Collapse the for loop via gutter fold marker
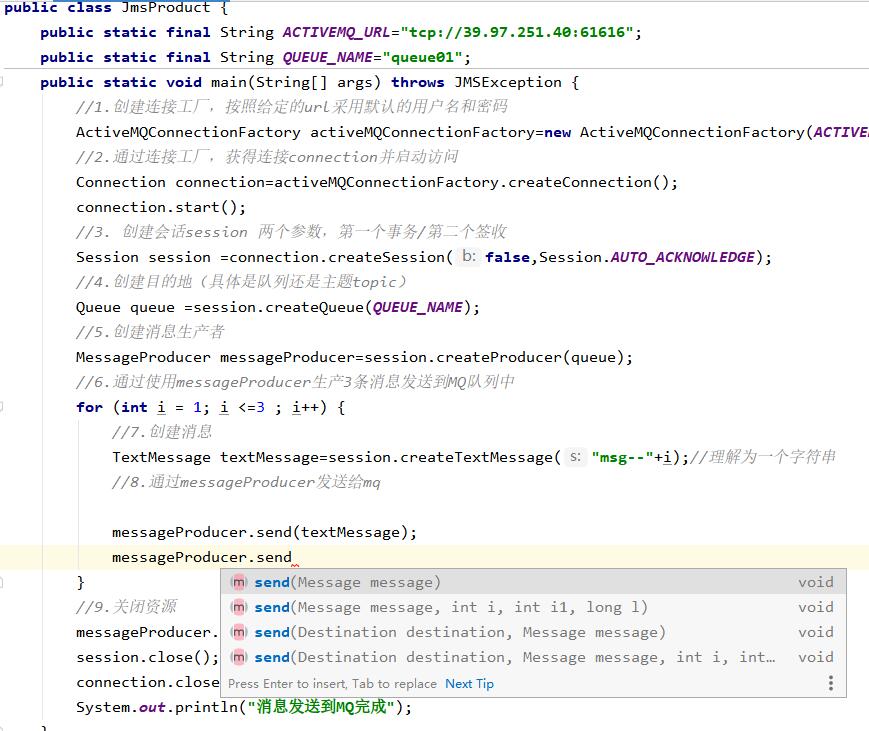The image size is (869, 731). click(x=3, y=407)
